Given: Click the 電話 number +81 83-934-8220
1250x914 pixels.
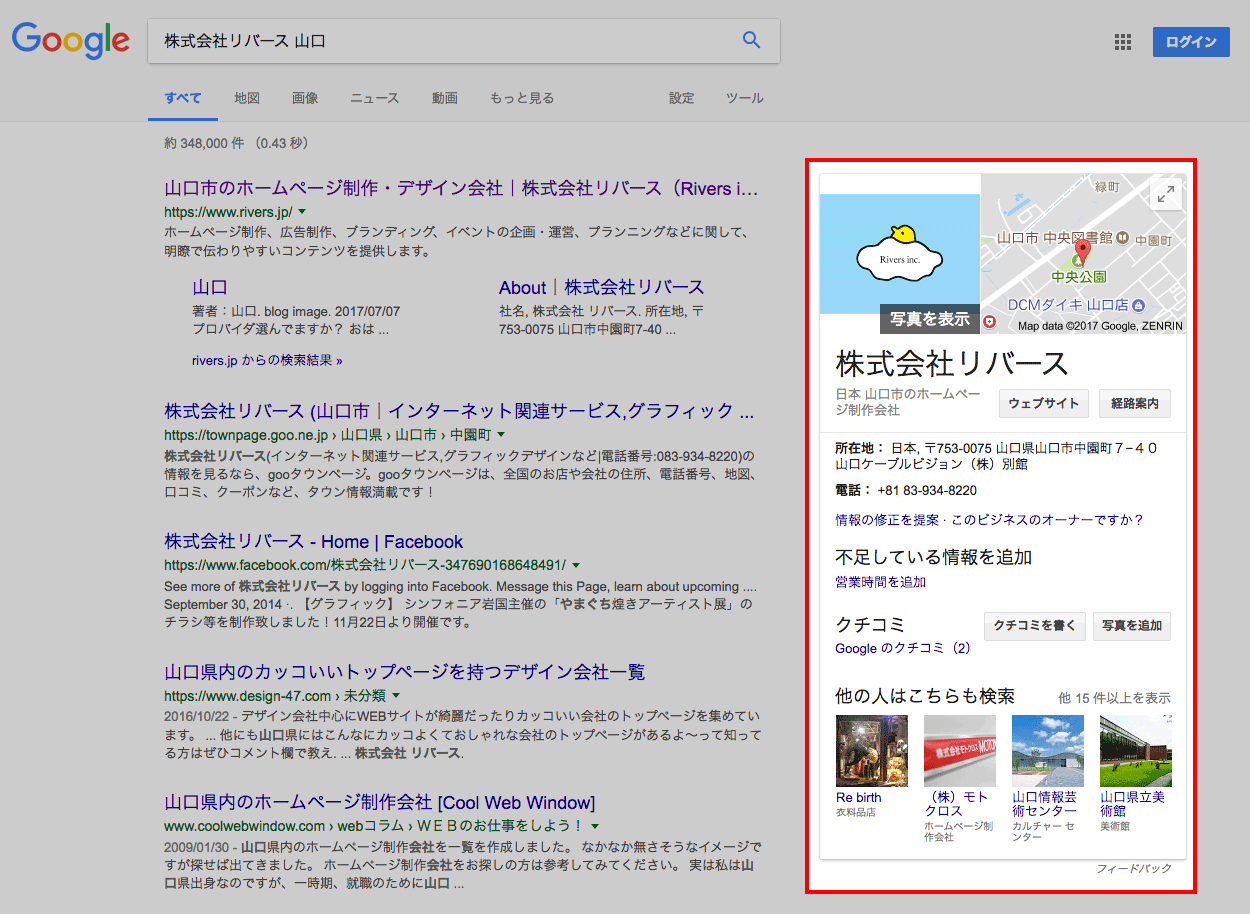Looking at the screenshot, I should coord(927,490).
